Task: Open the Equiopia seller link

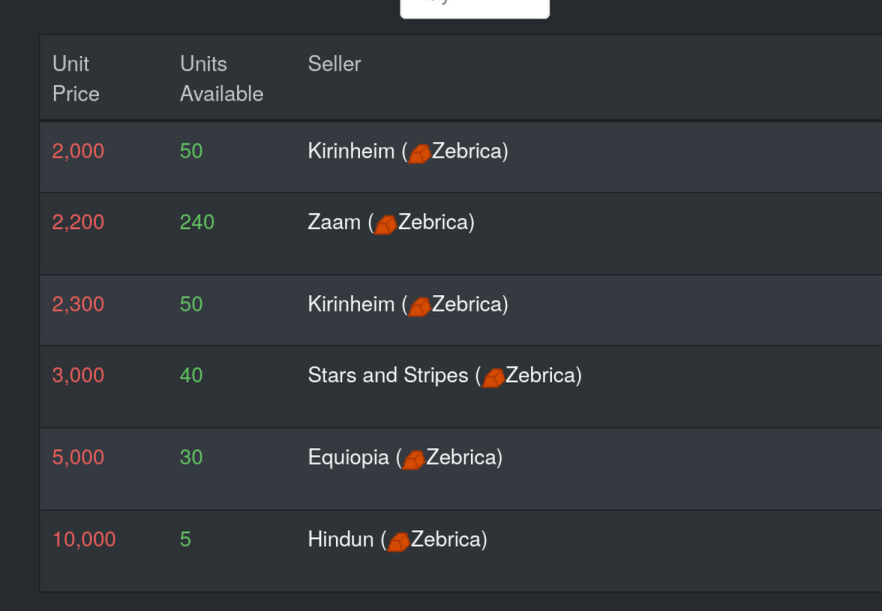Action: tap(348, 457)
